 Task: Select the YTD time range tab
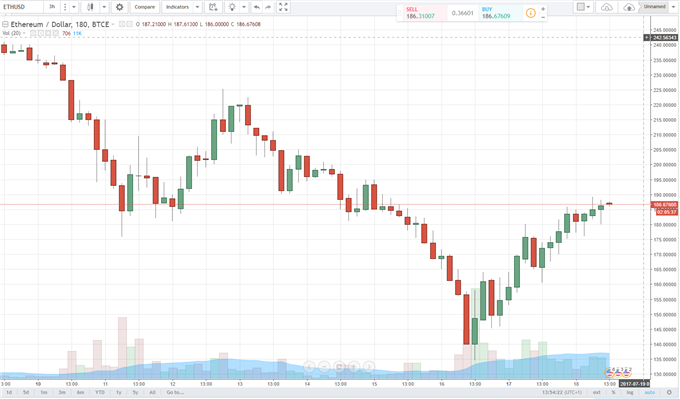(100, 392)
